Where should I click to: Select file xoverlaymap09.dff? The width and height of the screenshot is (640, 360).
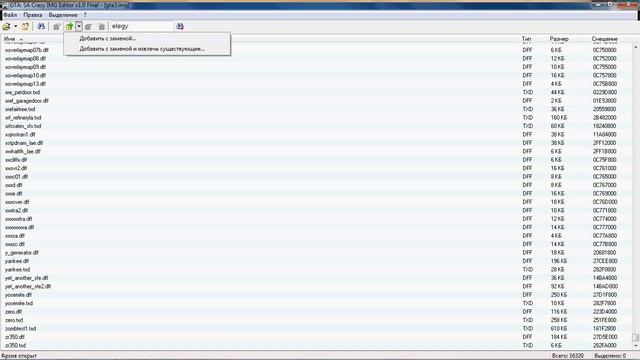[x=25, y=67]
